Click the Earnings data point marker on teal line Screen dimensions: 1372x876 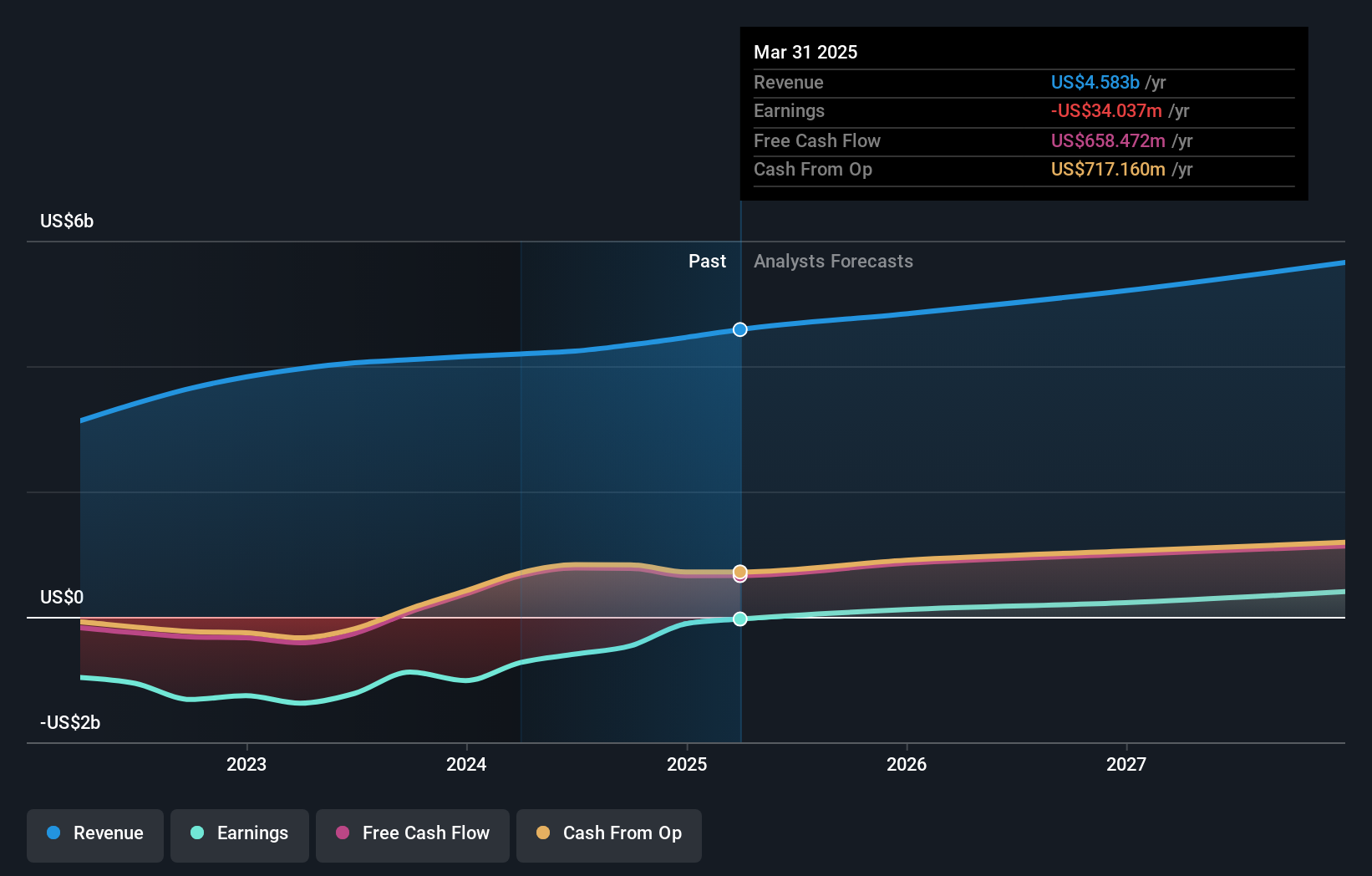(x=740, y=619)
